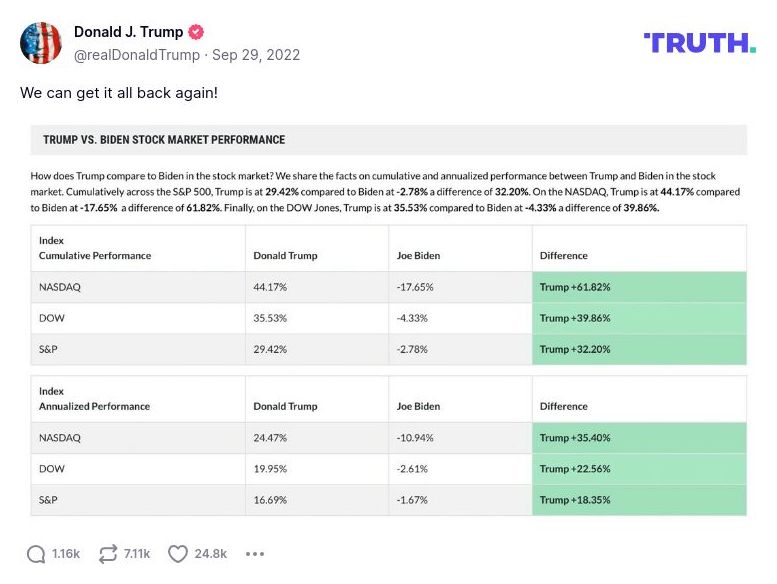The width and height of the screenshot is (777, 584).
Task: Open the attached stock market performance image
Action: coord(388,320)
